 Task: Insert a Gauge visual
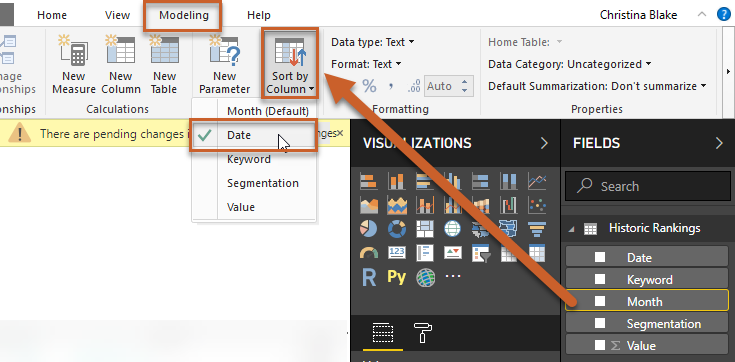click(369, 253)
